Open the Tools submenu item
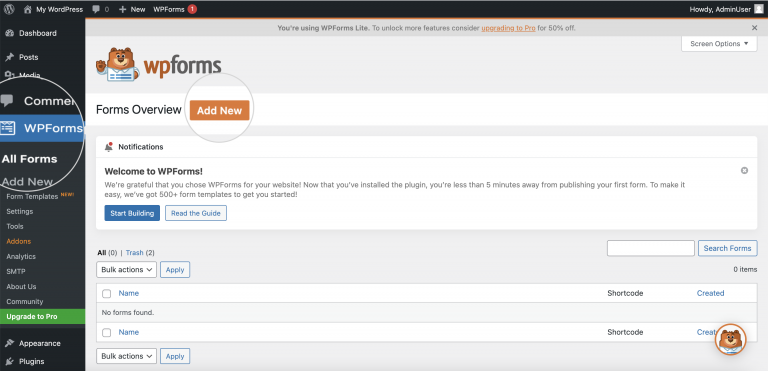The height and width of the screenshot is (371, 768). tap(15, 226)
